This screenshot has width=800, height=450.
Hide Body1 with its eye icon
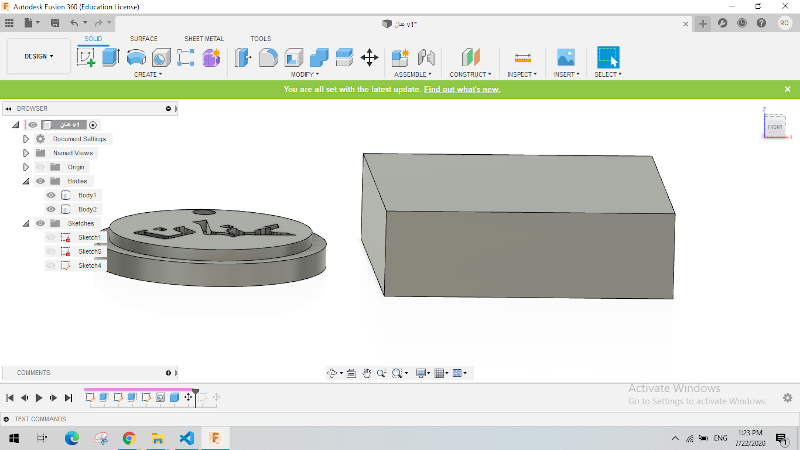[x=51, y=195]
